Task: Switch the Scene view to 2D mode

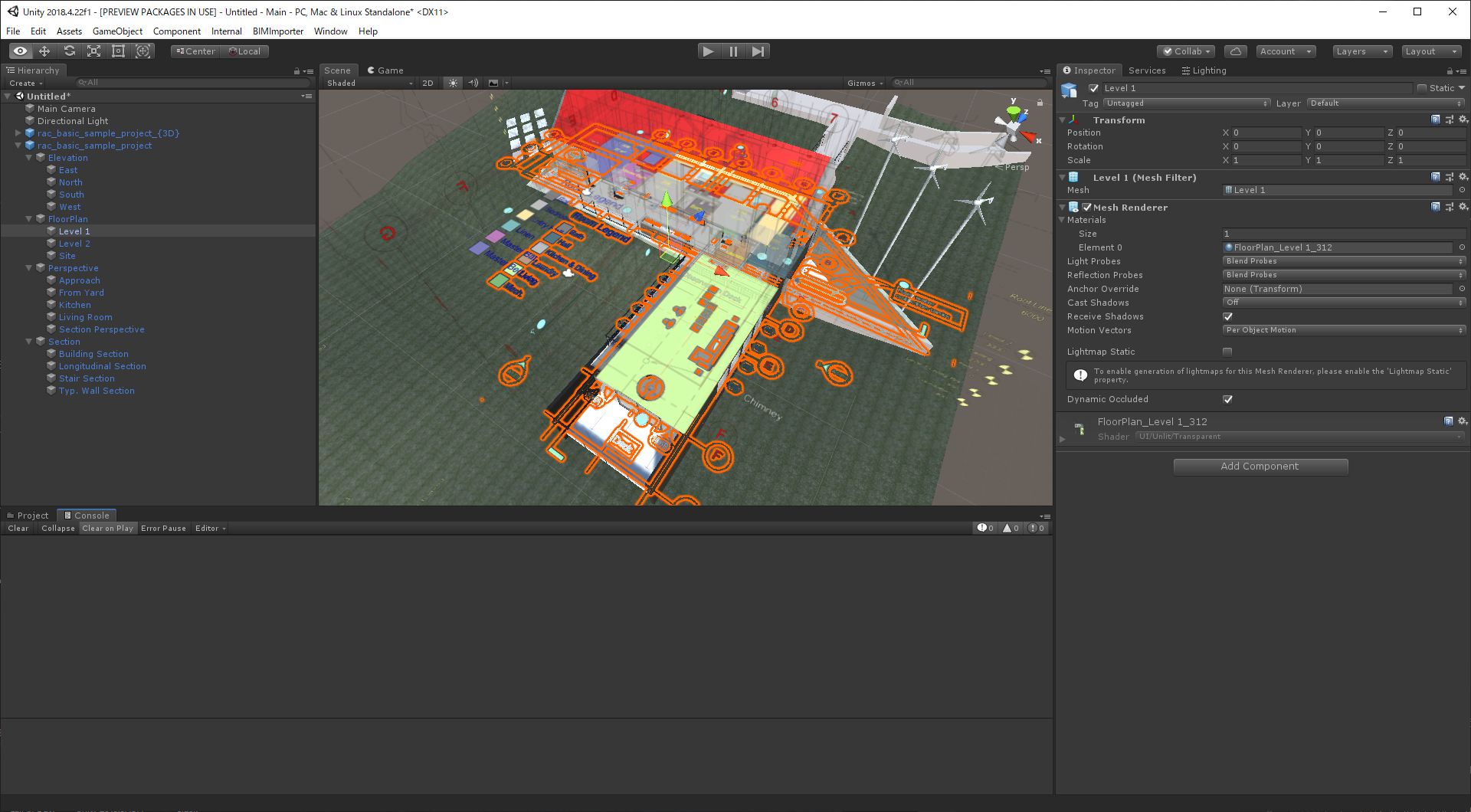Action: pyautogui.click(x=428, y=83)
